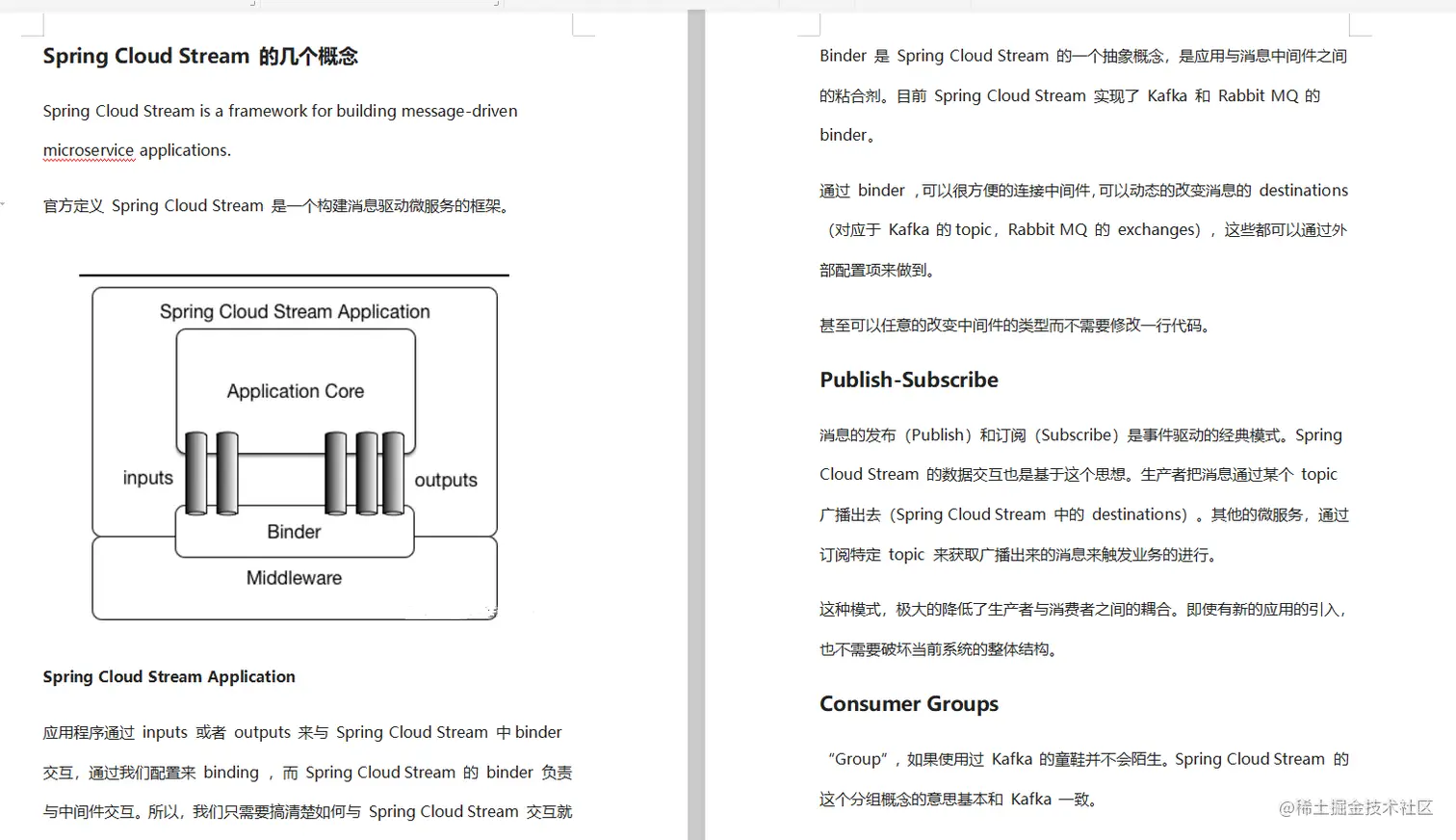
Task: Click the bold Spring Cloud Stream Application subtitle
Action: (x=169, y=677)
